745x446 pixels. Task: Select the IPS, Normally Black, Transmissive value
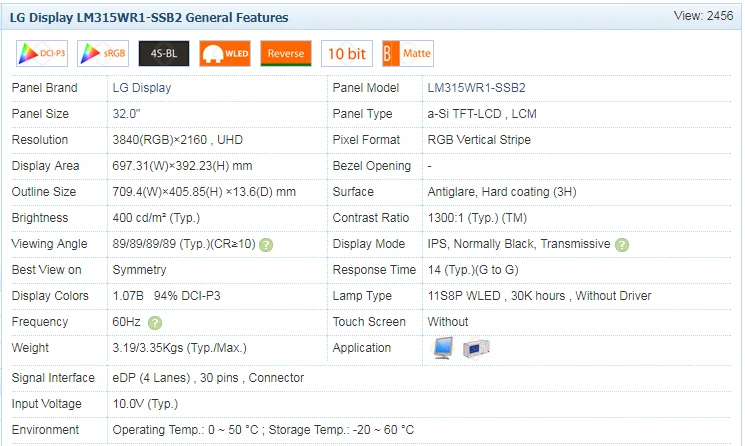tap(519, 244)
